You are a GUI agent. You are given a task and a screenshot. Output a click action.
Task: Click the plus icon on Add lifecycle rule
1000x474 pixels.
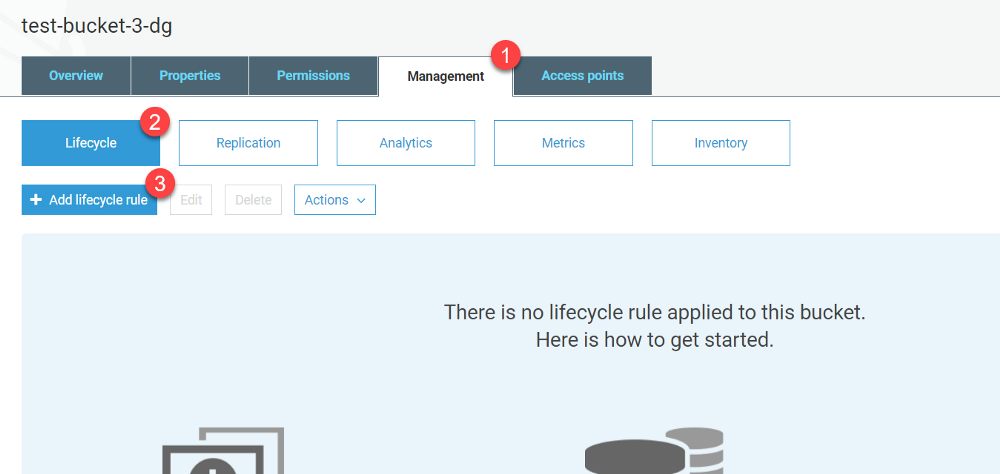pyautogui.click(x=36, y=200)
